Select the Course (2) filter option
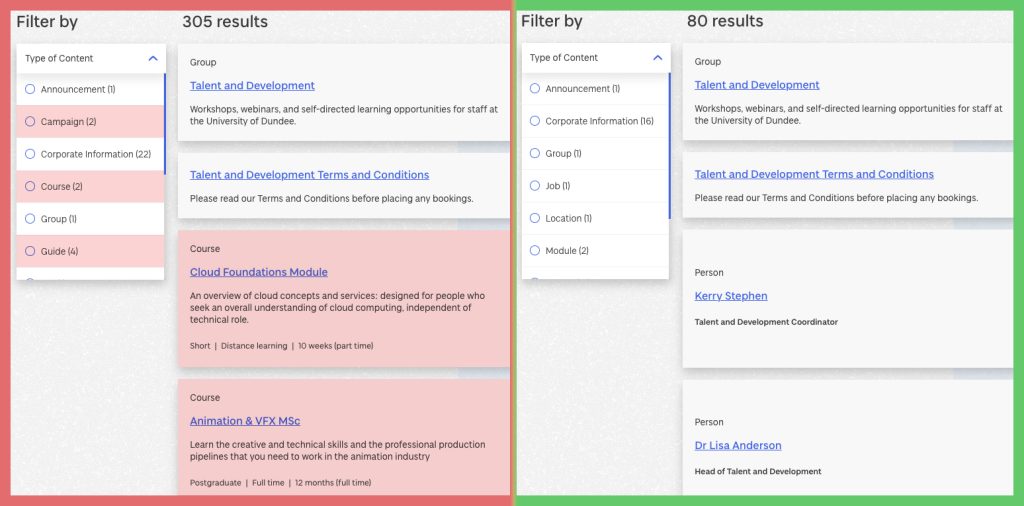This screenshot has height=506, width=1024. pyautogui.click(x=31, y=187)
